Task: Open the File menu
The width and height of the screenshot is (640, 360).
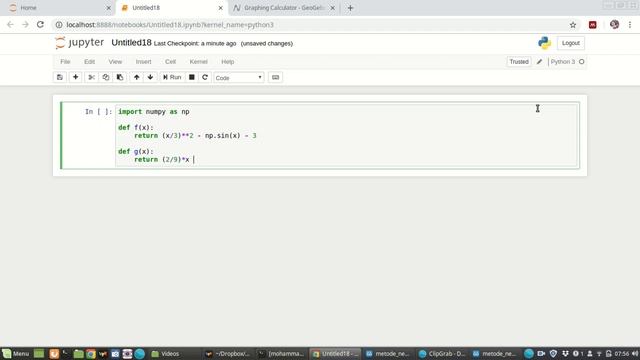Action: tap(65, 62)
